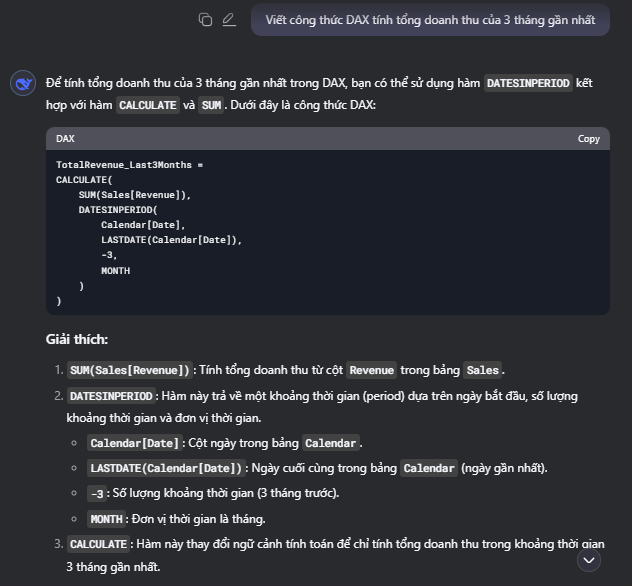
Task: Click the user message bubble about DAX công thức
Action: [x=430, y=19]
